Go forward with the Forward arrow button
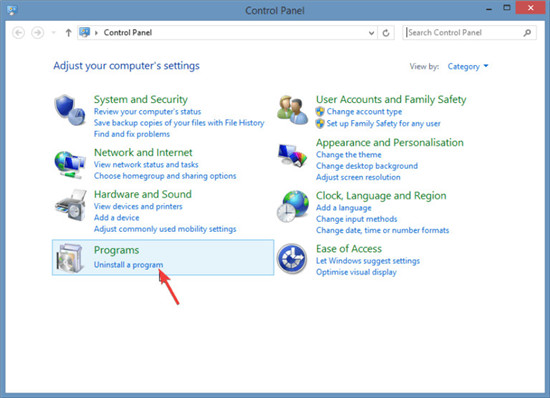The height and width of the screenshot is (398, 550). click(38, 33)
